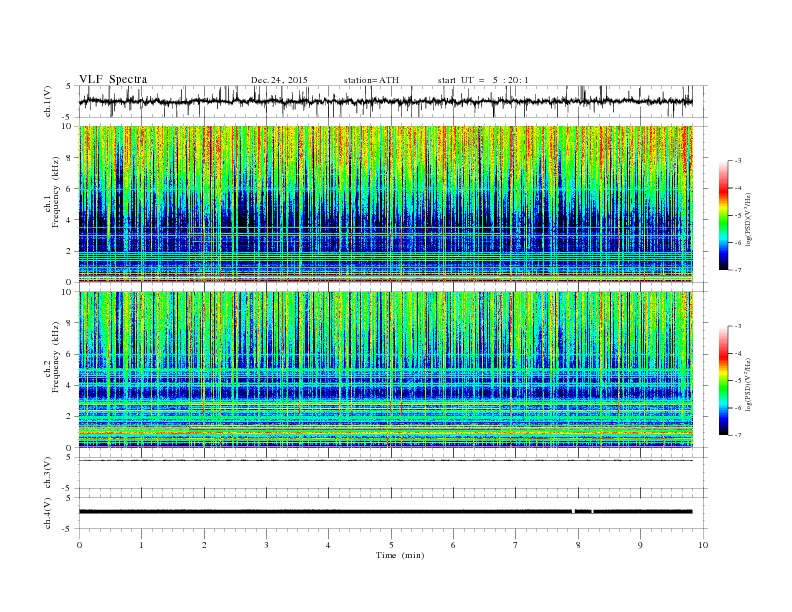Click the "10" minute tick label on time axis
This screenshot has width=792, height=612.
703,545
